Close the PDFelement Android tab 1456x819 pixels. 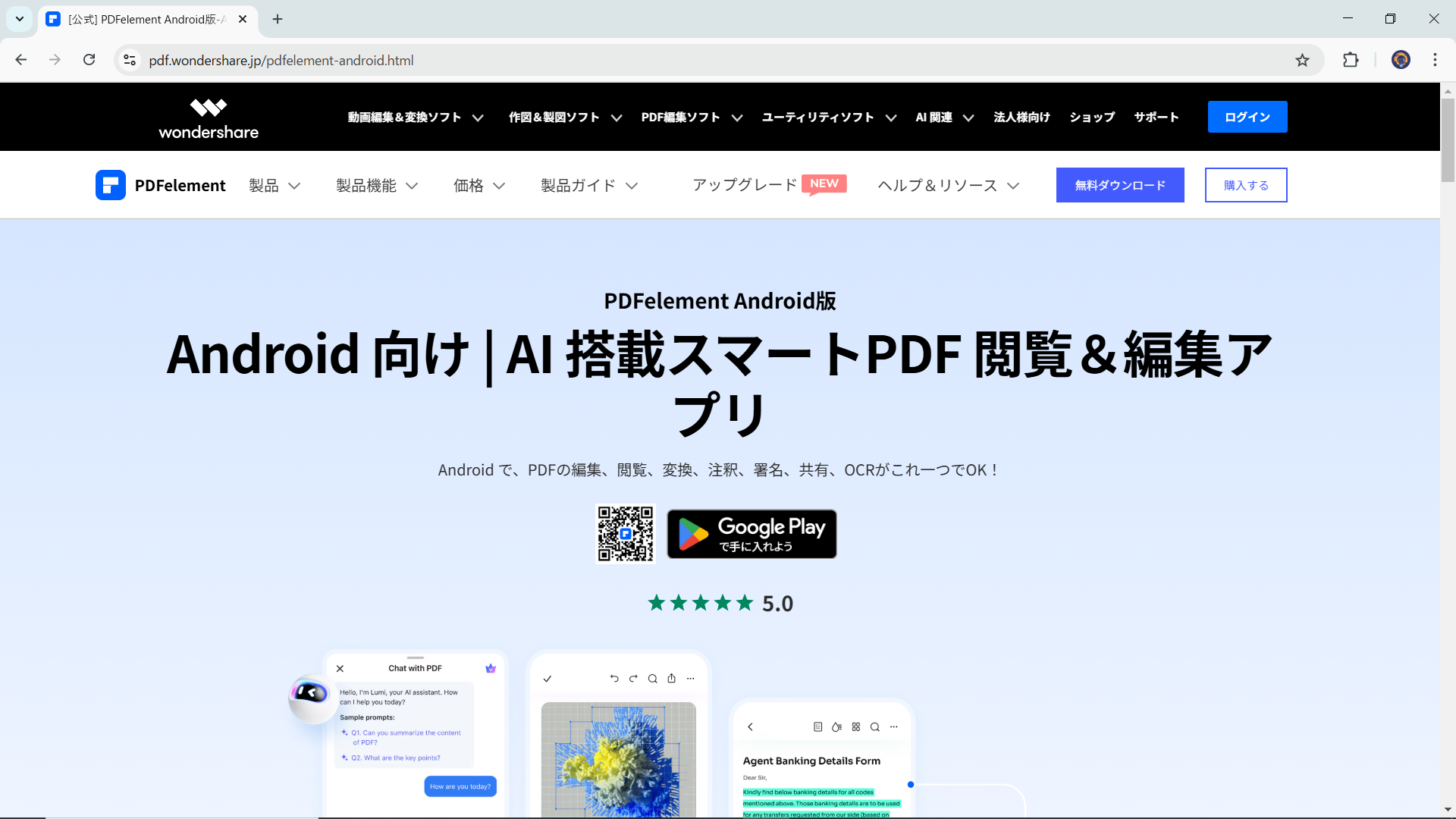243,19
